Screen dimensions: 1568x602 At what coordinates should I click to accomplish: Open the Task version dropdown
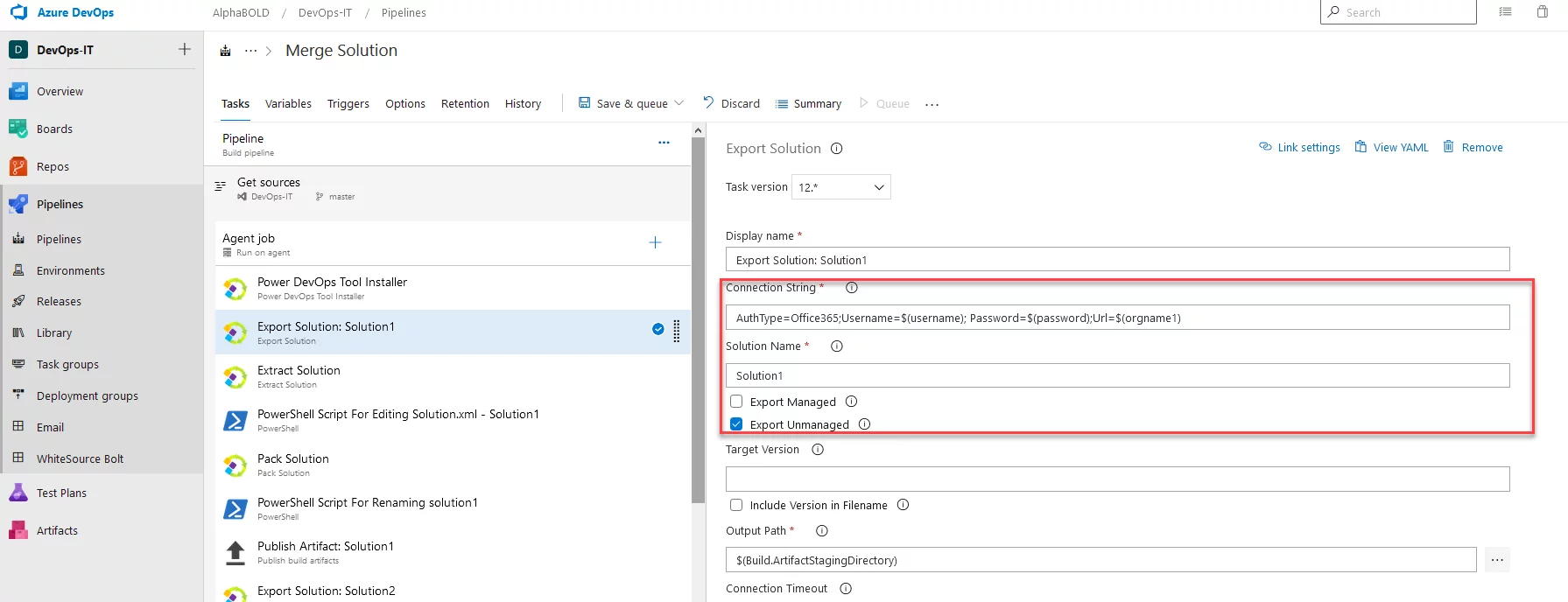(841, 187)
